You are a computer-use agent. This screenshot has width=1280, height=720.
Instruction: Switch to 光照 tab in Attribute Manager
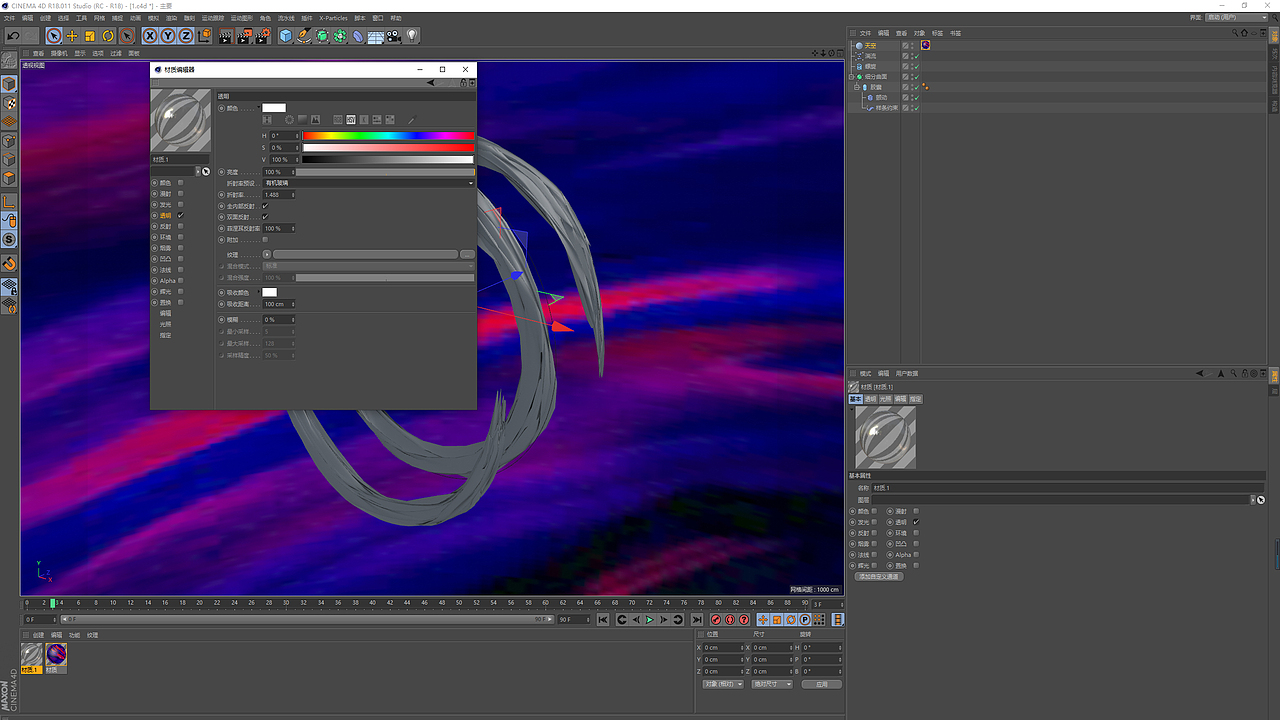(885, 399)
